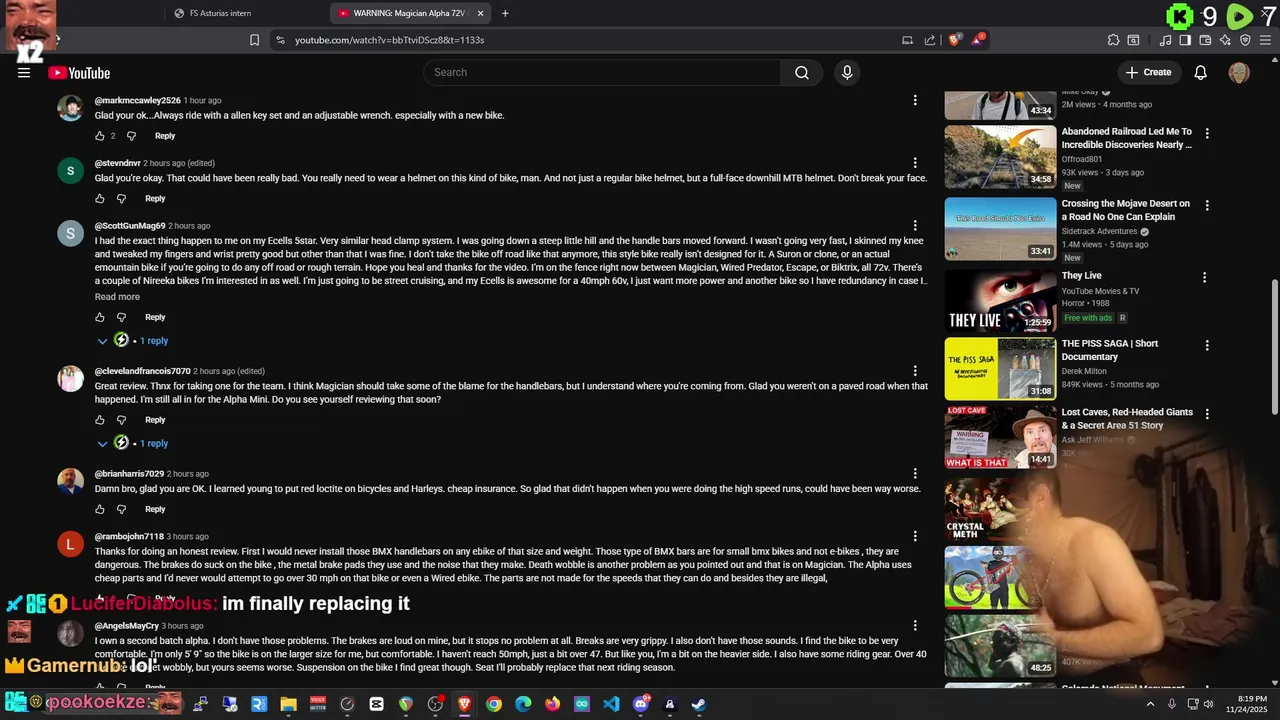The image size is (1280, 720).
Task: Open the Brave main menu icon
Action: click(x=1265, y=40)
